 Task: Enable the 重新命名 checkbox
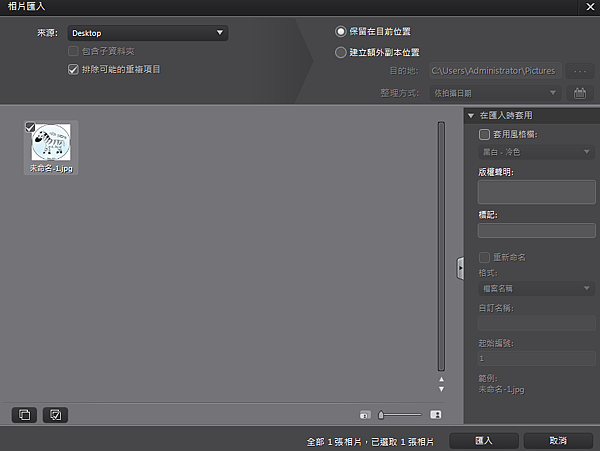[x=484, y=257]
